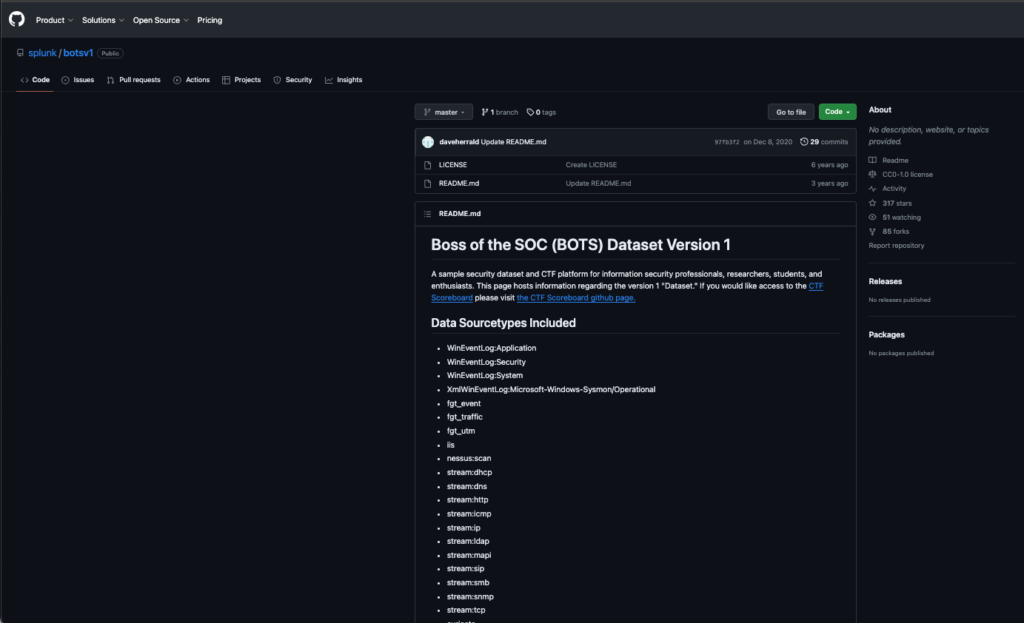Follow the CTF Scoreboard github page link
The width and height of the screenshot is (1024, 623).
(575, 297)
